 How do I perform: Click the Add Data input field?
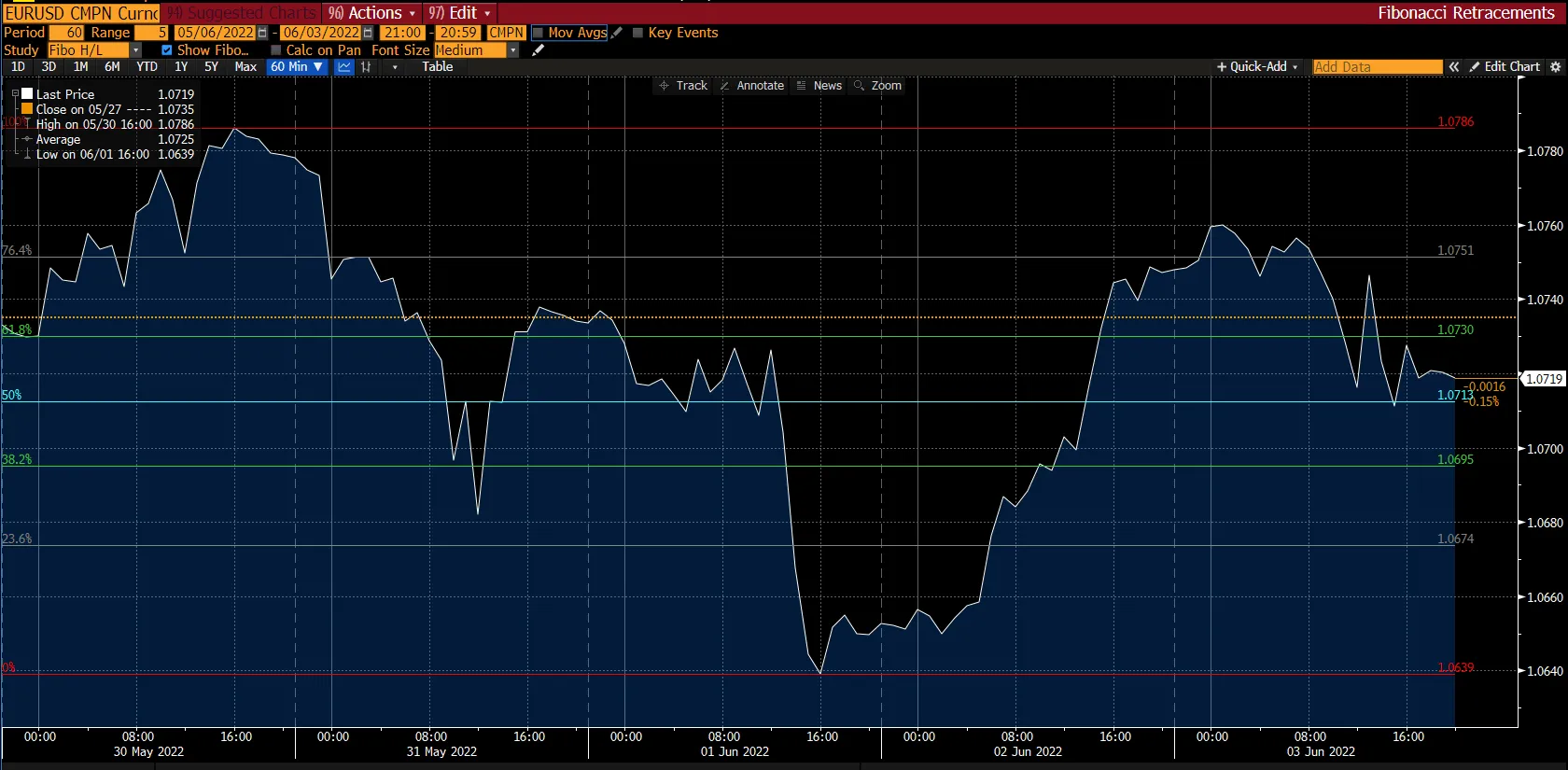pyautogui.click(x=1378, y=67)
